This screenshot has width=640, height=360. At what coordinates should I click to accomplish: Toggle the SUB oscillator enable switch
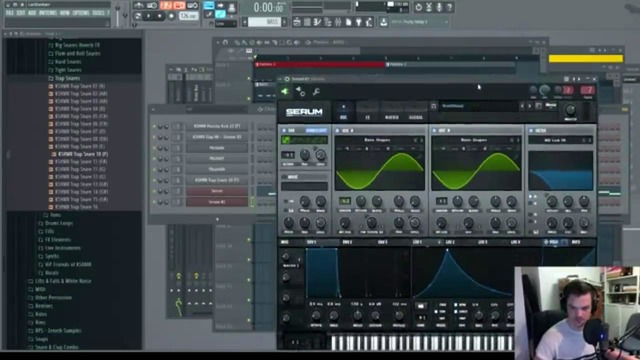pyautogui.click(x=284, y=130)
